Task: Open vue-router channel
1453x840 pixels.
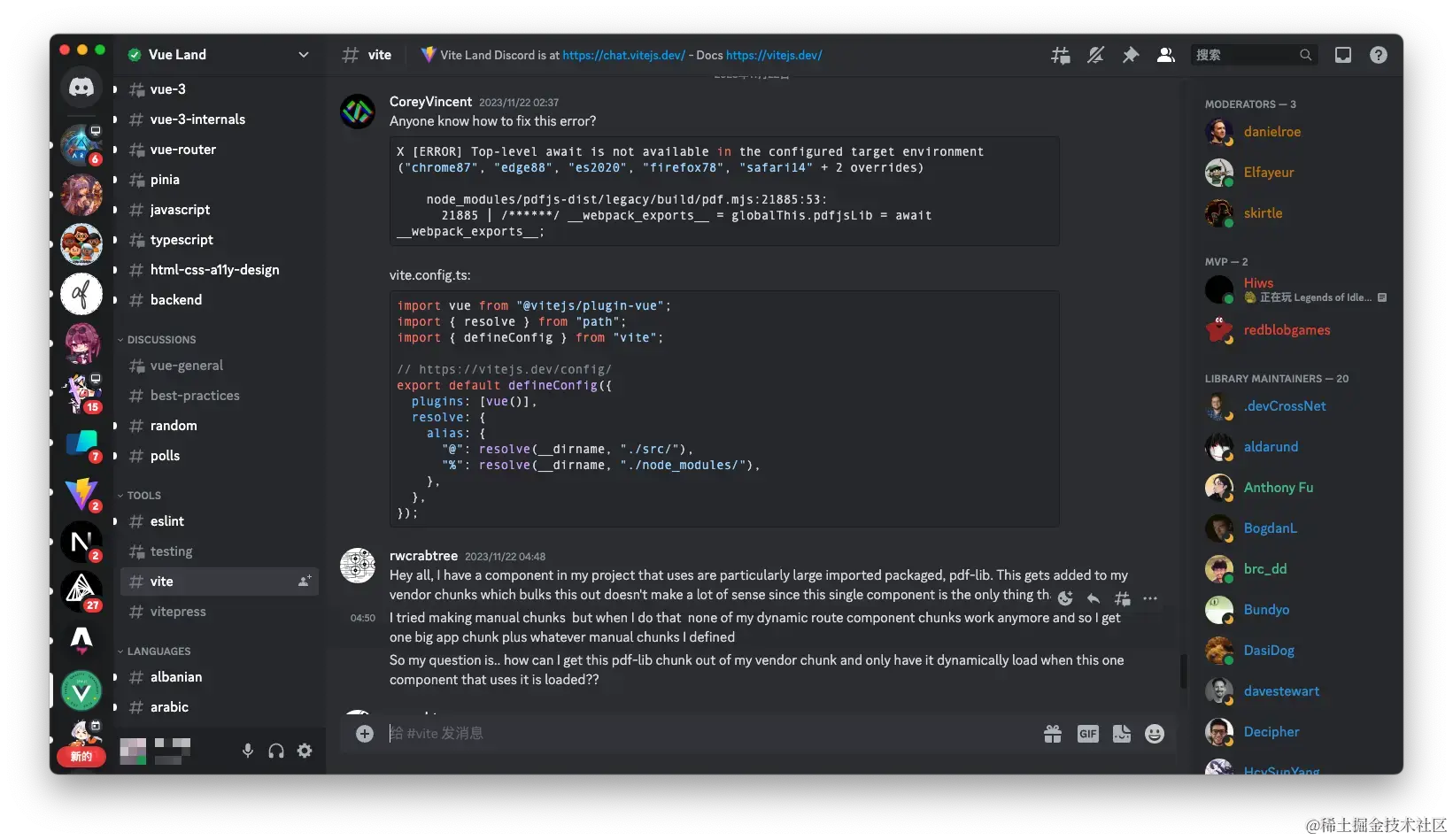Action: click(x=220, y=150)
